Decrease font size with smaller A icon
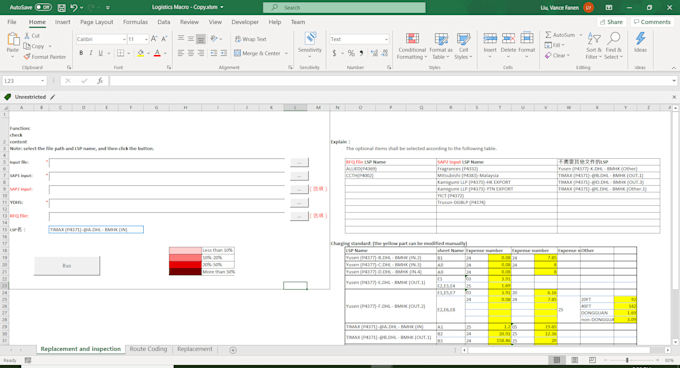The height and width of the screenshot is (368, 680). tap(164, 39)
